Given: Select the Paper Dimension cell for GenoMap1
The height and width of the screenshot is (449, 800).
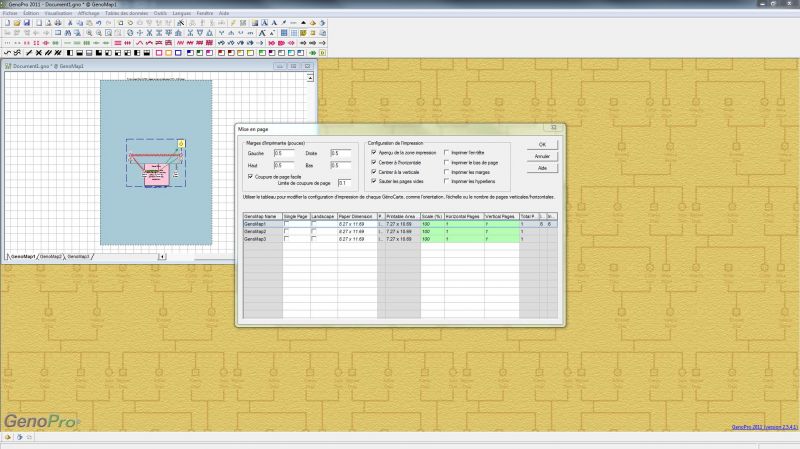Looking at the screenshot, I should [x=356, y=224].
